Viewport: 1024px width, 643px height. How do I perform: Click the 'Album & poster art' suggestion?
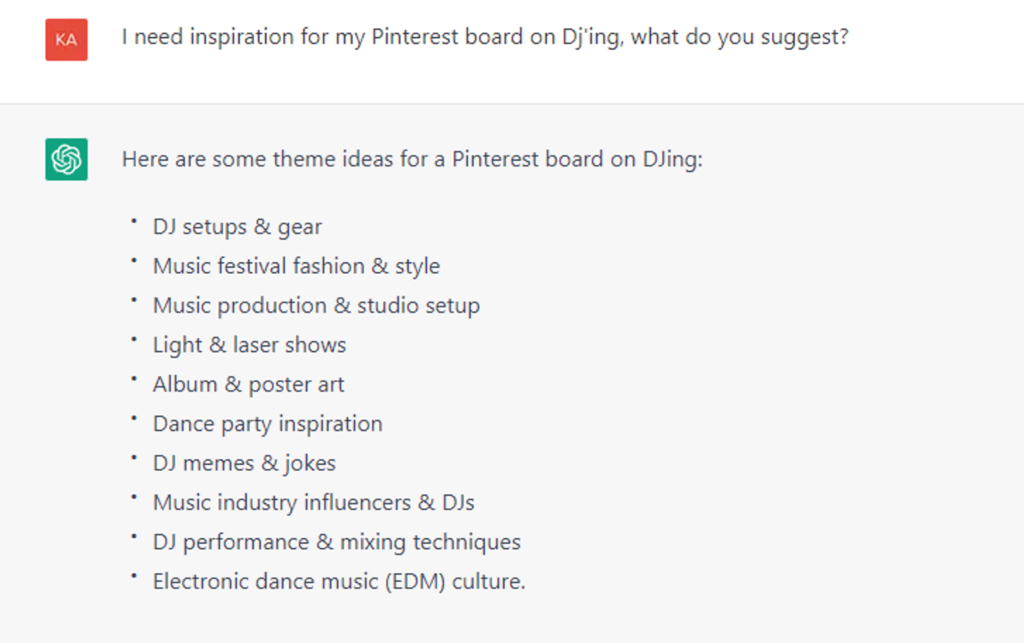point(248,384)
